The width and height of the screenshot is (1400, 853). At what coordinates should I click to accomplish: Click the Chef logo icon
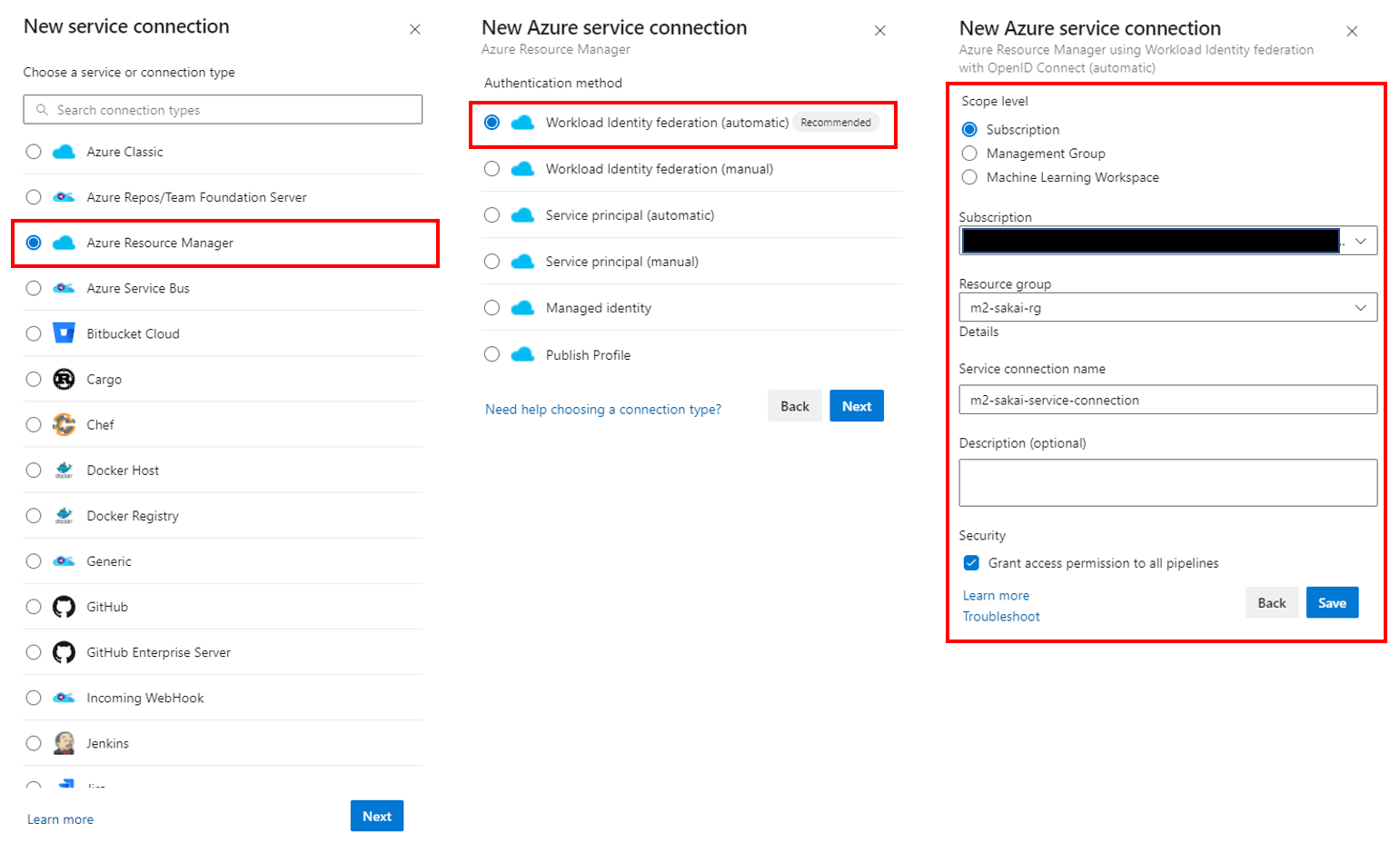64,424
